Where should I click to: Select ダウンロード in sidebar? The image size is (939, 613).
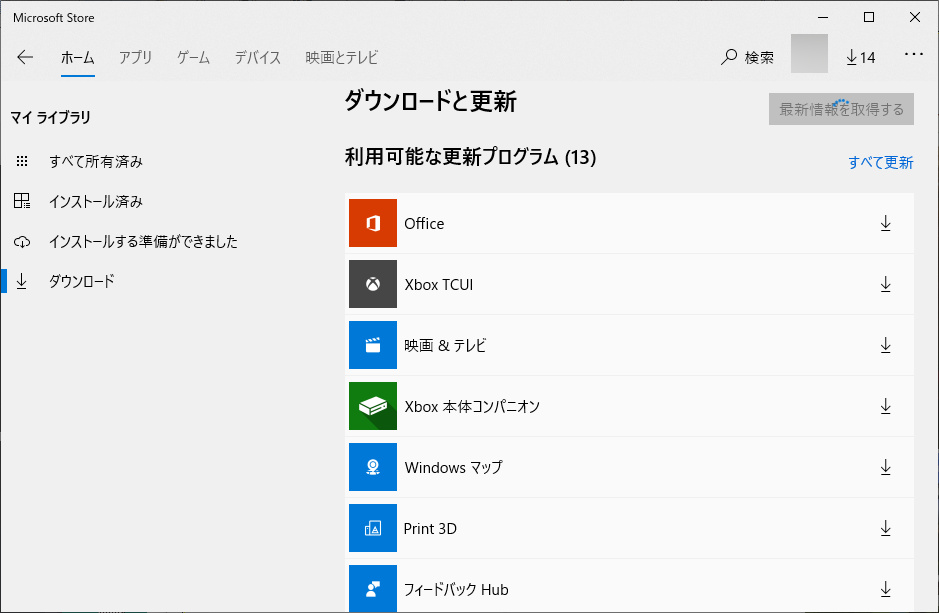click(x=81, y=281)
